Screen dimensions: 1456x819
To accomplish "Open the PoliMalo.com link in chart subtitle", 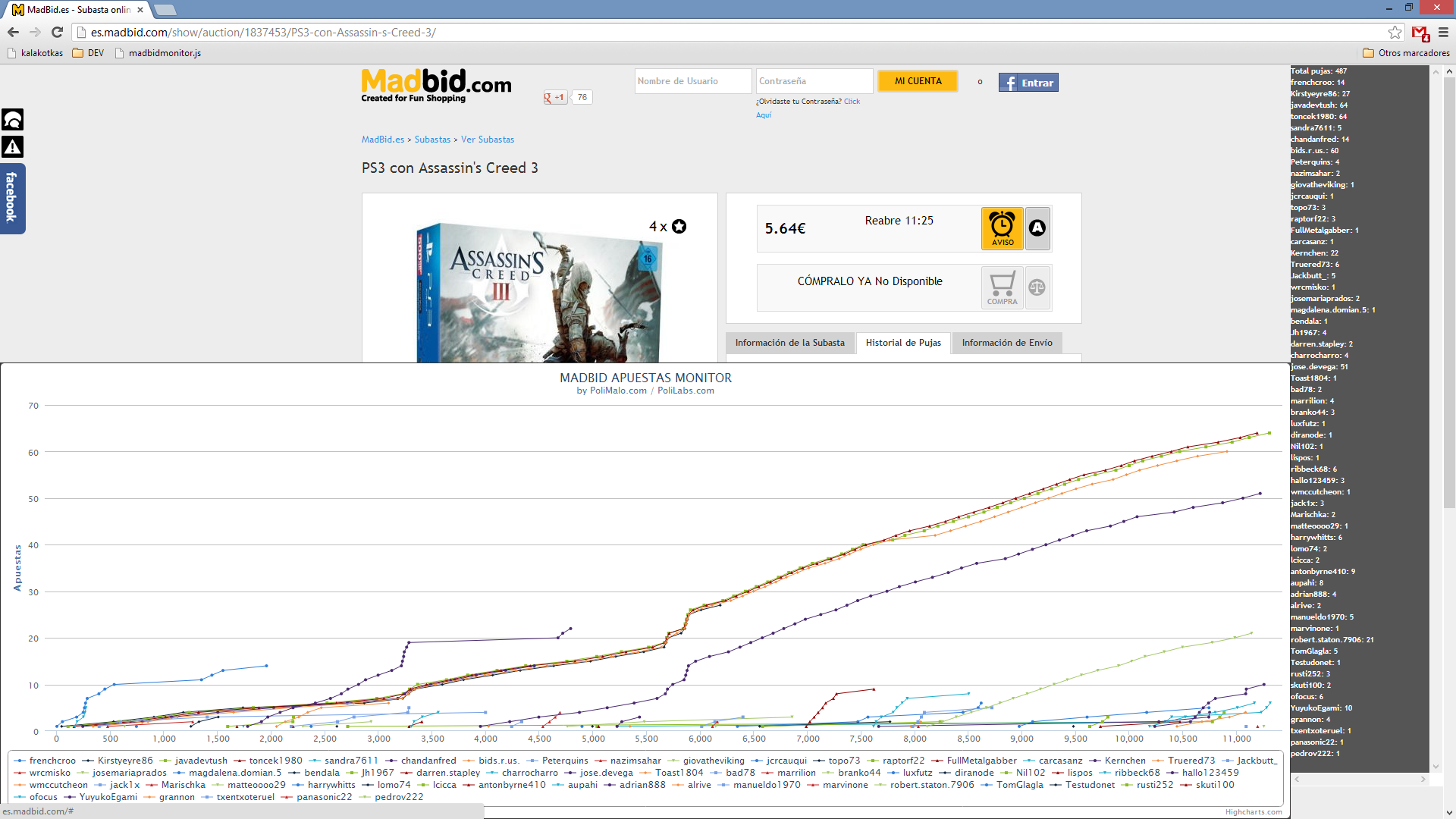I will [618, 391].
